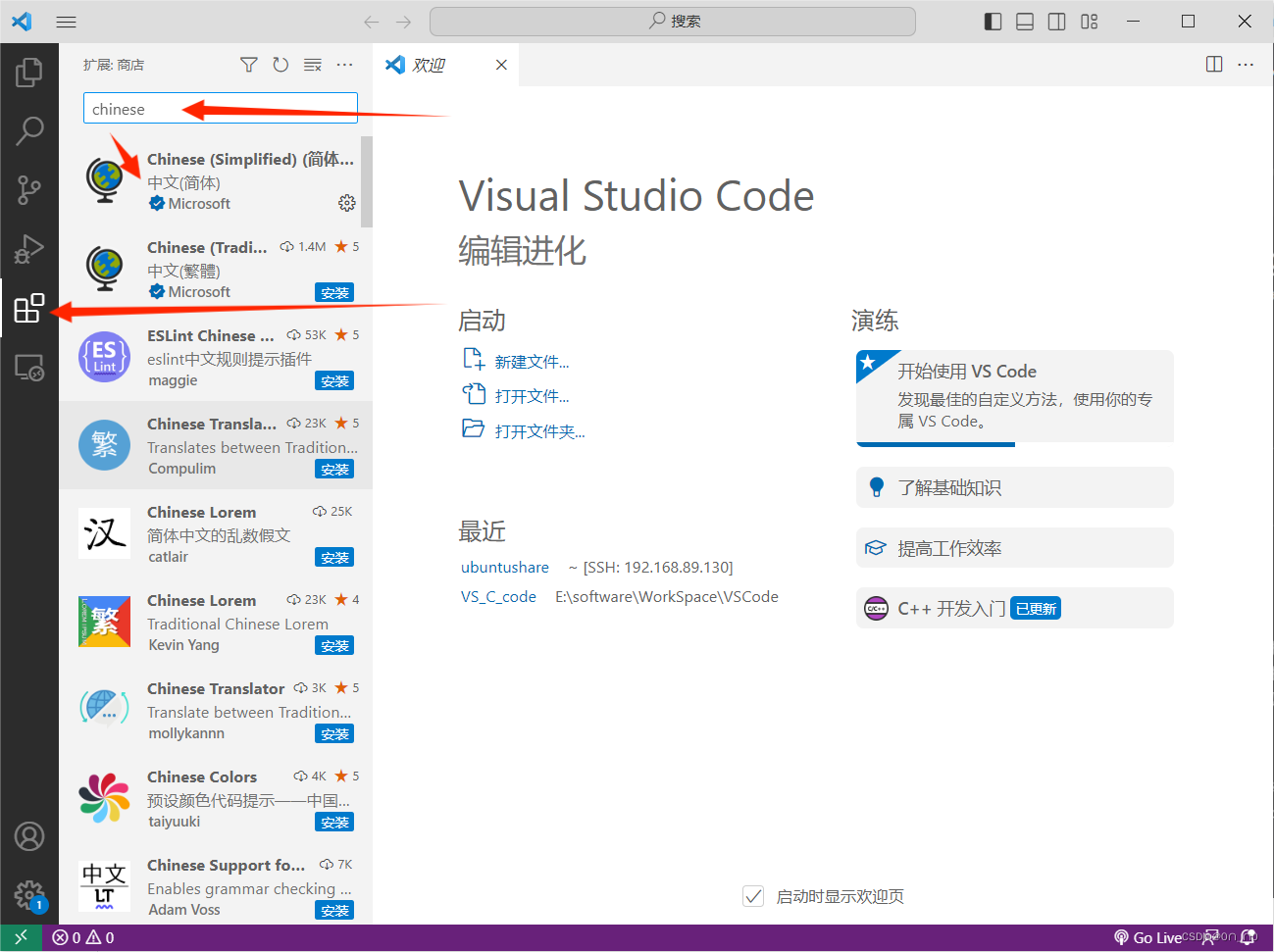Clear extension search results icon
Image resolution: width=1274 pixels, height=952 pixels.
[x=313, y=65]
